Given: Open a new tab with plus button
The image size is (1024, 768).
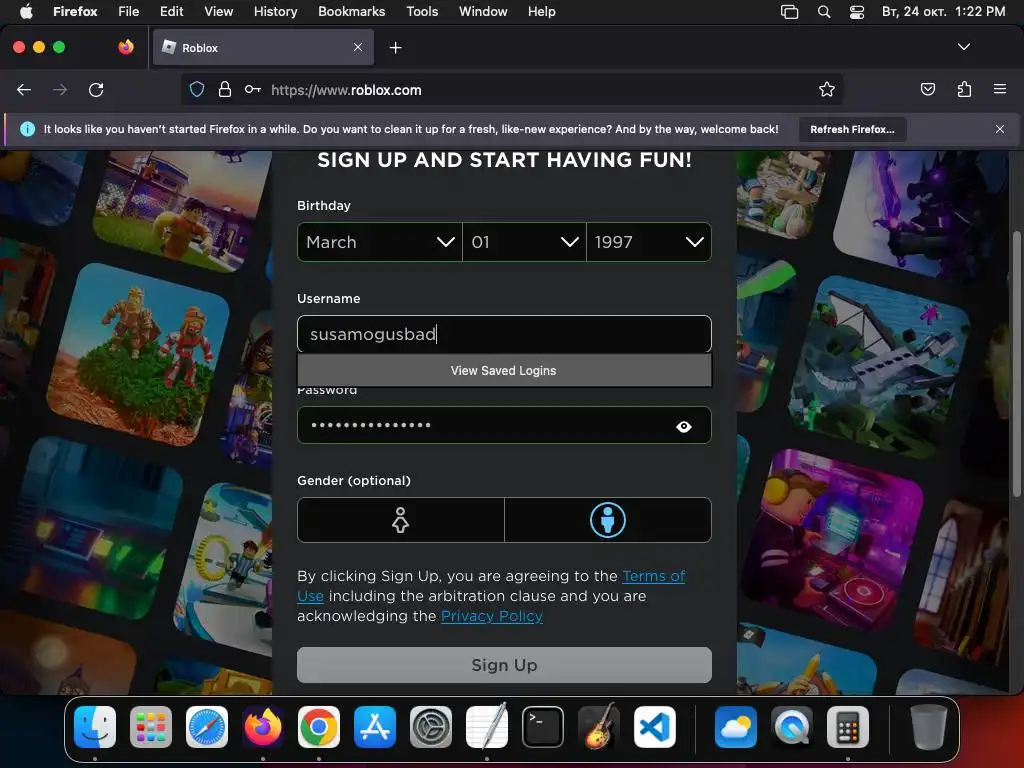Looking at the screenshot, I should point(395,48).
